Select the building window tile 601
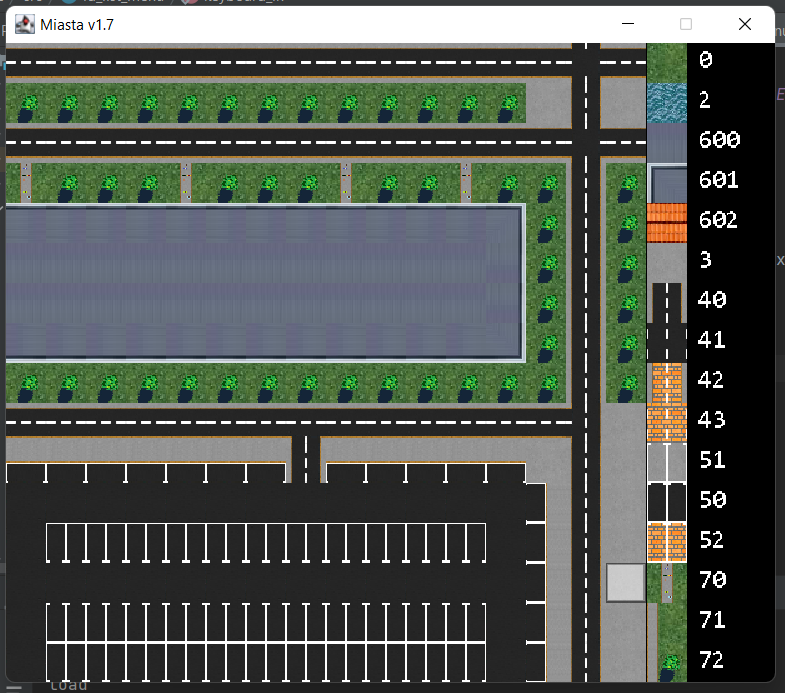 pos(667,182)
